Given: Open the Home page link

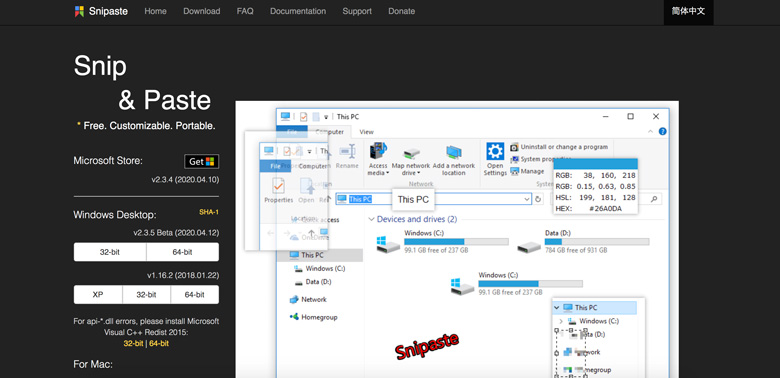Looking at the screenshot, I should (155, 11).
